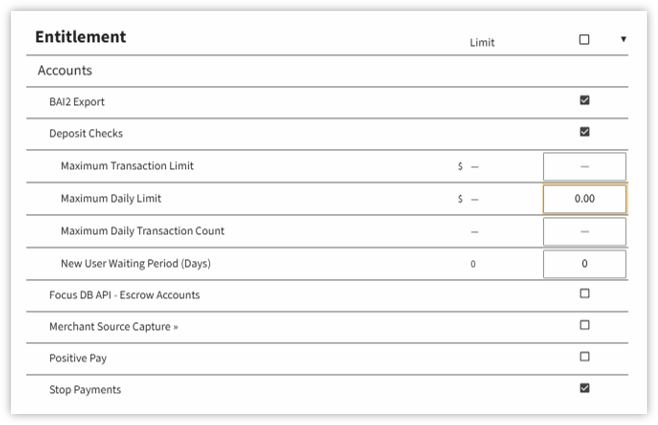
Task: Select the BAI2 Export label
Action: 77,102
